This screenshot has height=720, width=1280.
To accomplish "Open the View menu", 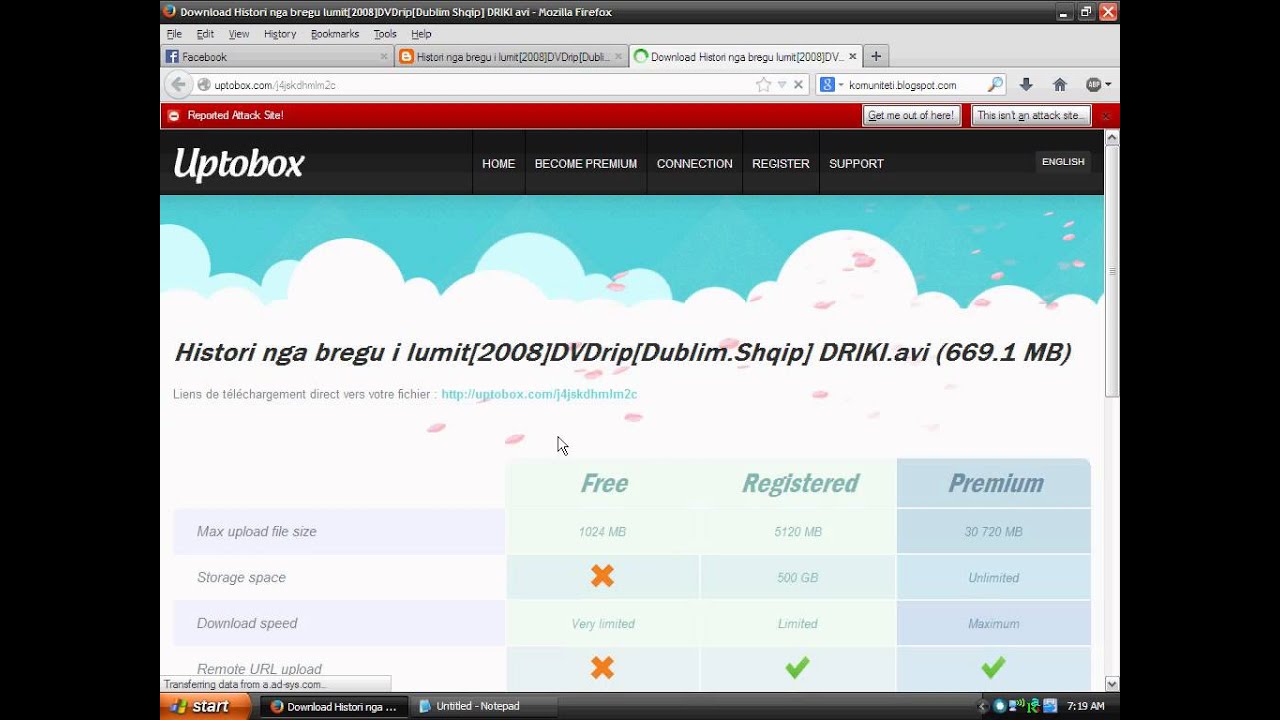I will 239,34.
